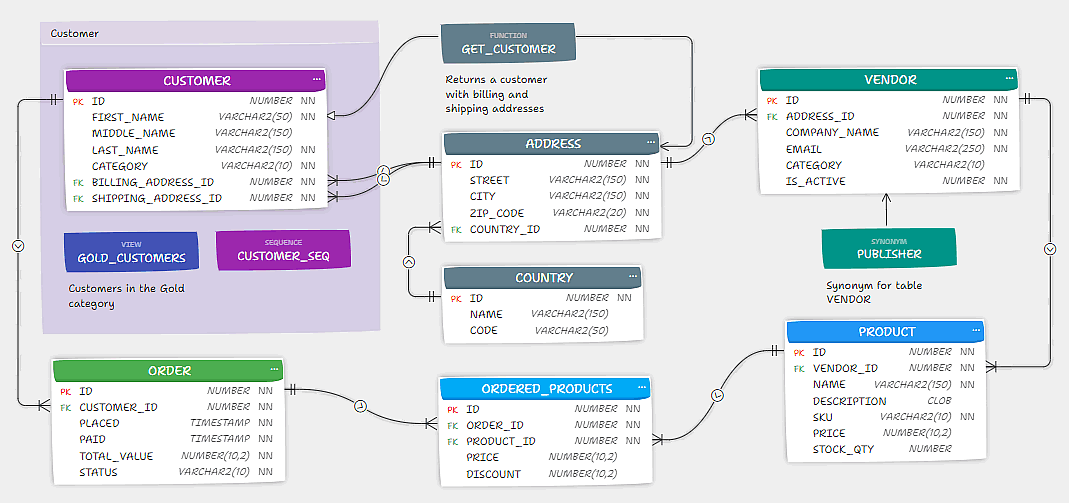This screenshot has width=1069, height=503.
Task: Select the FIRST_NAME column row
Action: 196,117
